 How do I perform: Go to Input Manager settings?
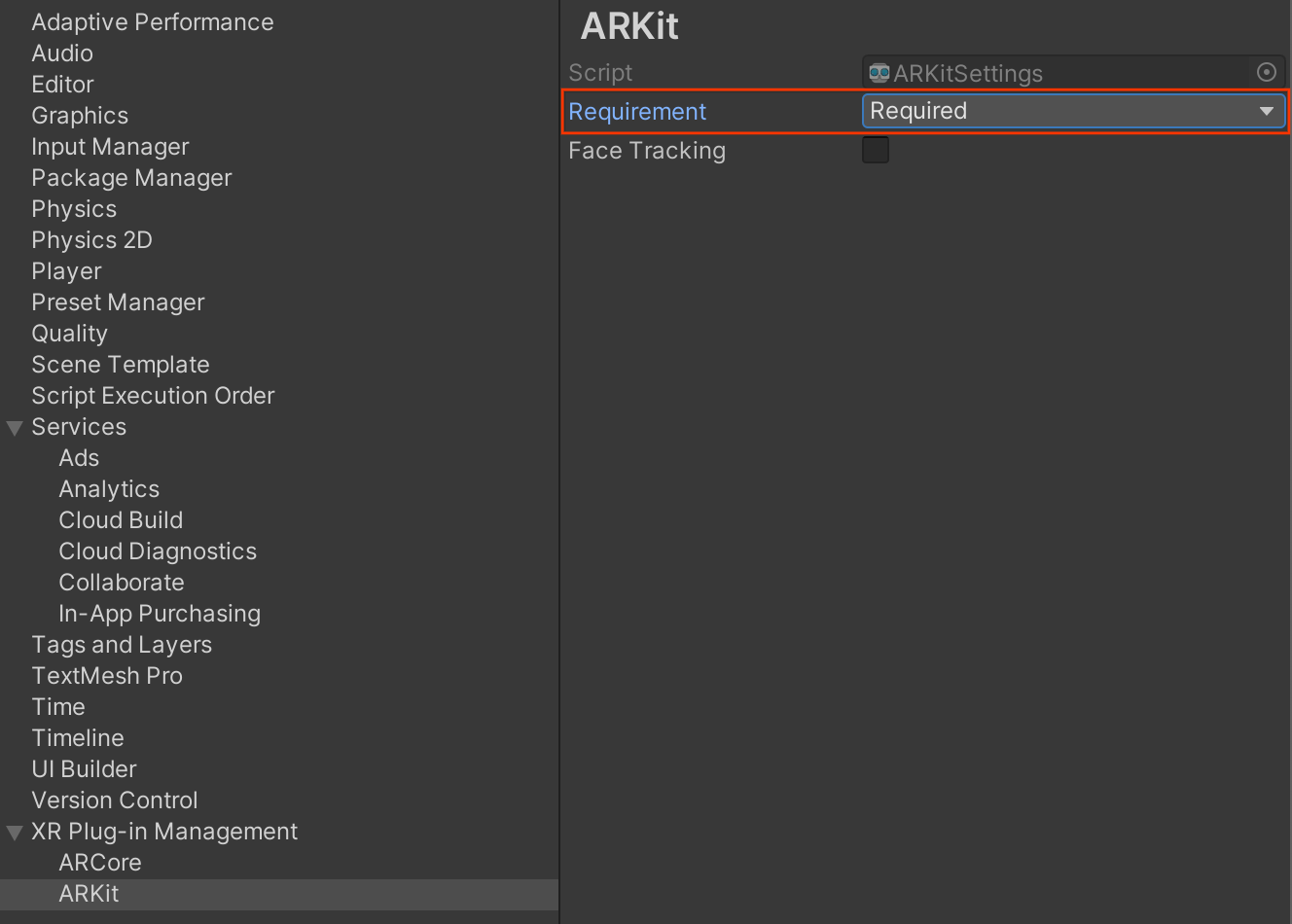110,147
